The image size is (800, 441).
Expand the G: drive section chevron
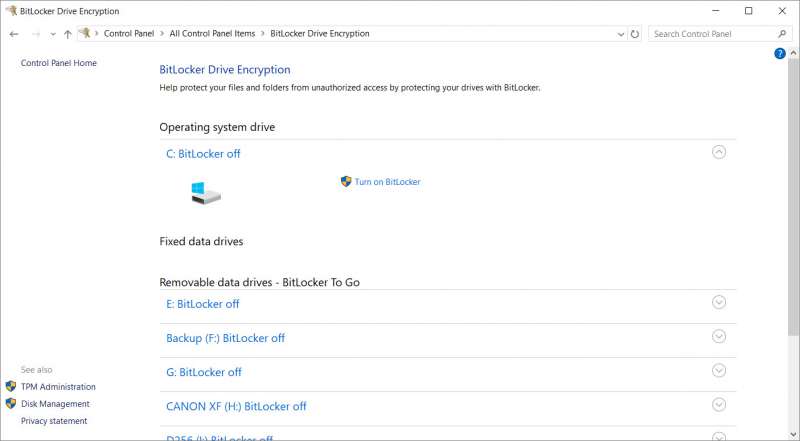click(719, 371)
